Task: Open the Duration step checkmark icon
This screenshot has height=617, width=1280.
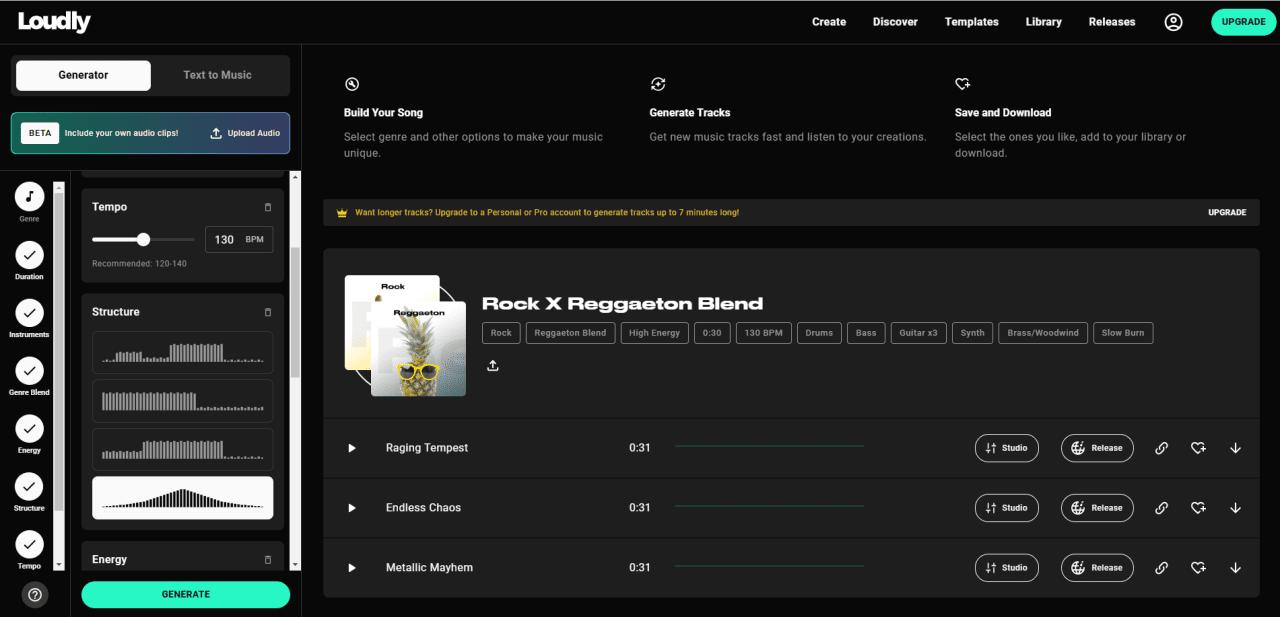Action: pyautogui.click(x=29, y=255)
